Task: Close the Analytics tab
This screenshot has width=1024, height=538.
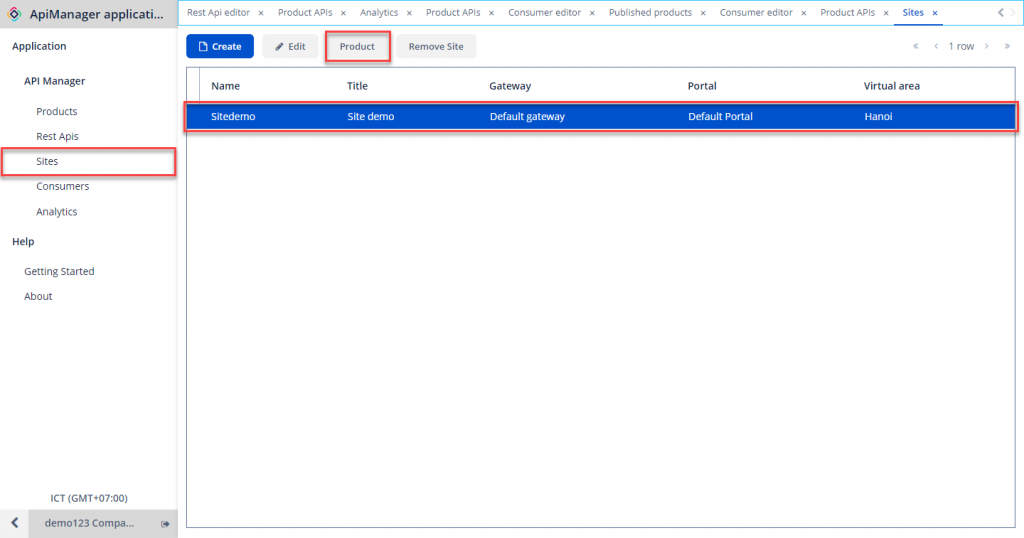Action: pos(409,13)
